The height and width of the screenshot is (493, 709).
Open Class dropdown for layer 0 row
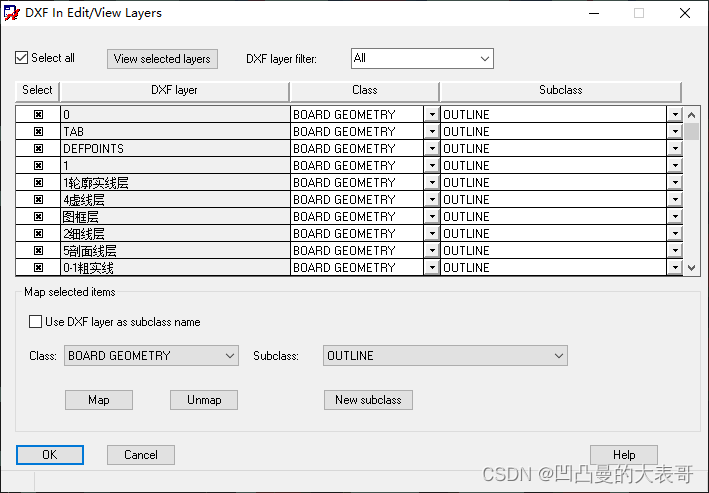point(432,114)
